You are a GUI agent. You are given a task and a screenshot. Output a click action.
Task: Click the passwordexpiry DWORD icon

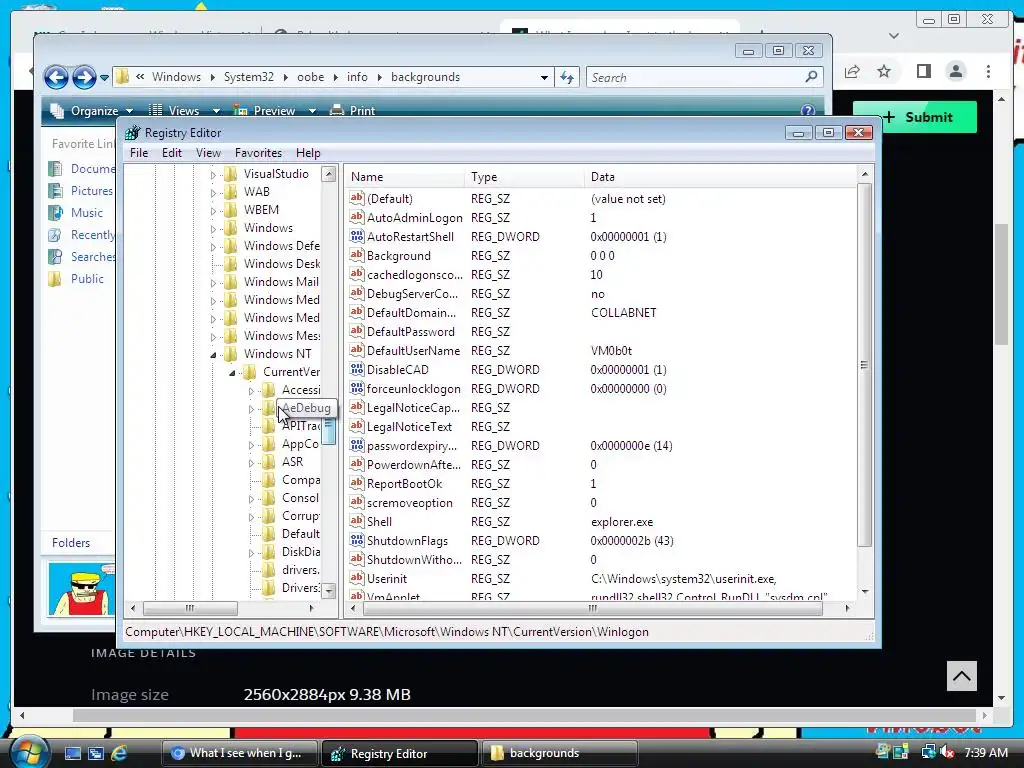357,445
